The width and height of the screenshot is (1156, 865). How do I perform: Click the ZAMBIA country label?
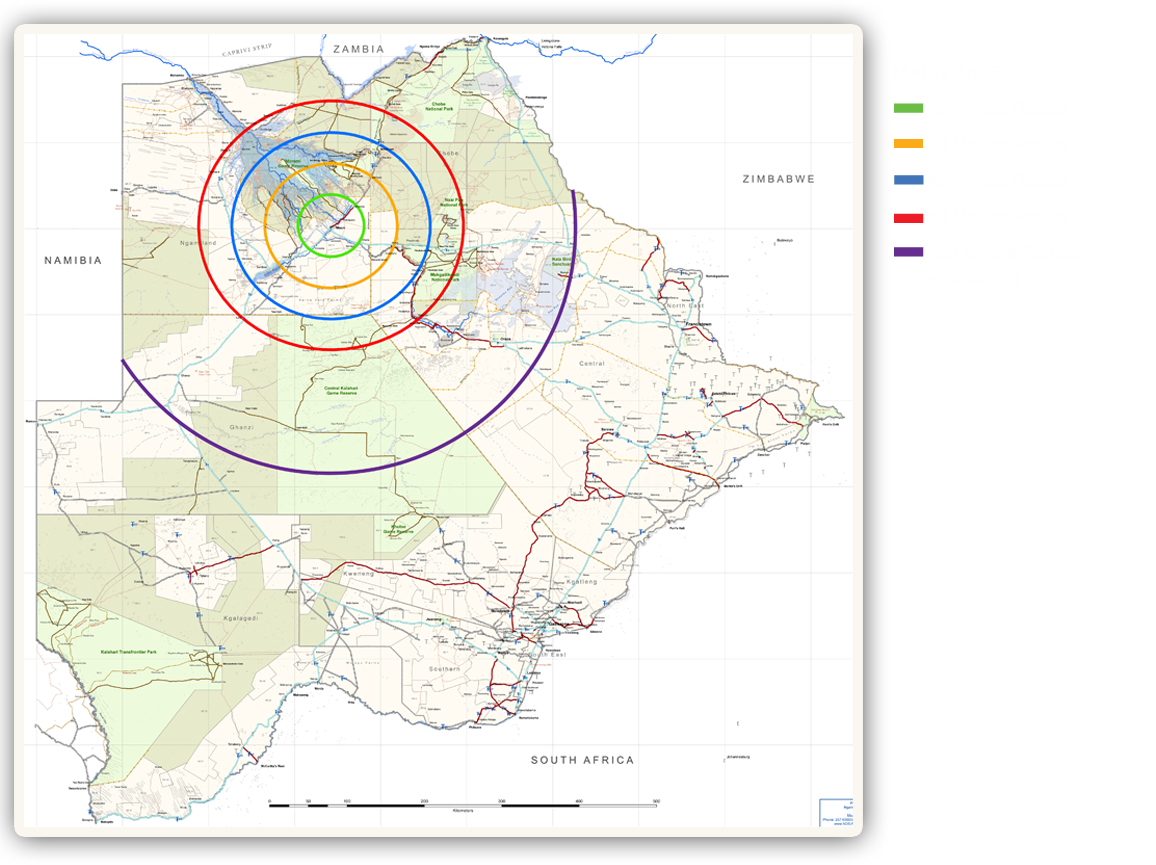(359, 49)
